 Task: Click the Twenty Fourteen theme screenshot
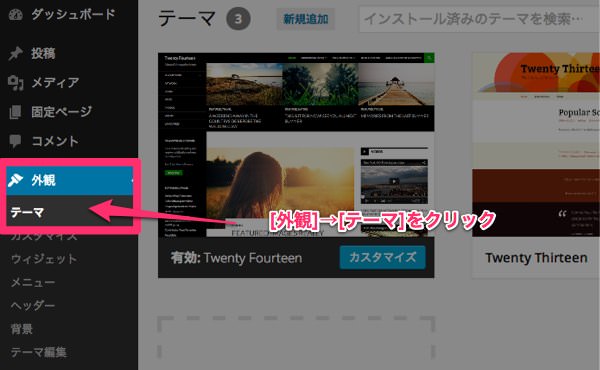click(296, 145)
